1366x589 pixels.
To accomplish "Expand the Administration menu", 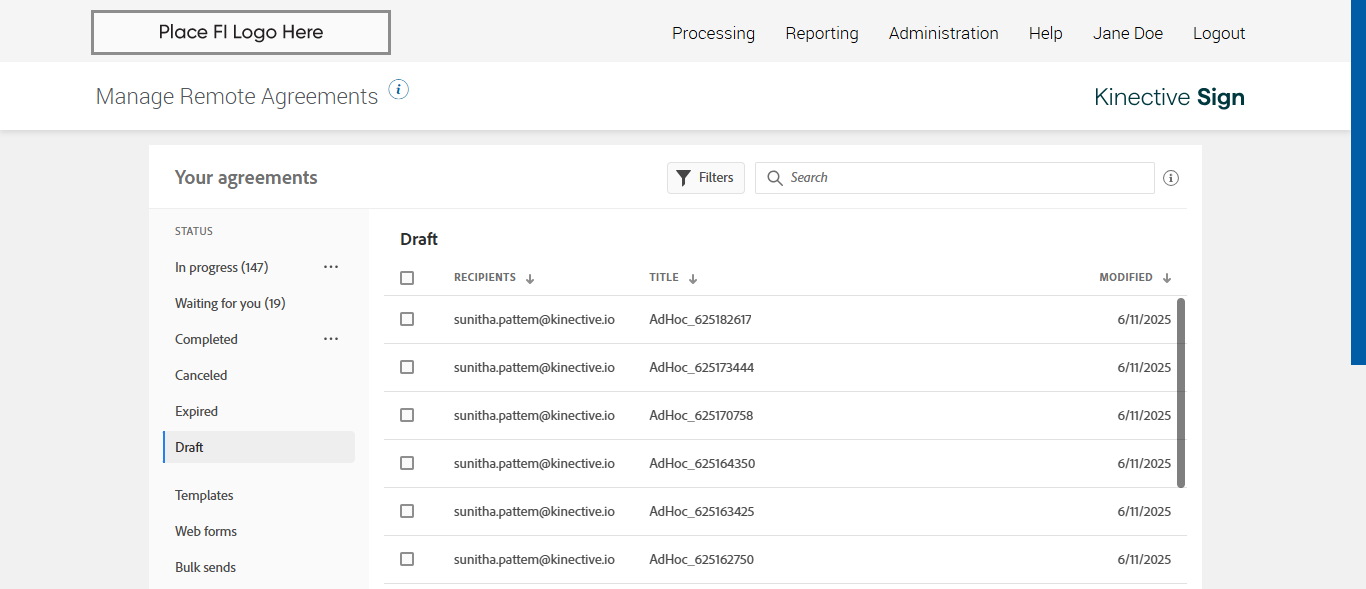I will coord(943,33).
